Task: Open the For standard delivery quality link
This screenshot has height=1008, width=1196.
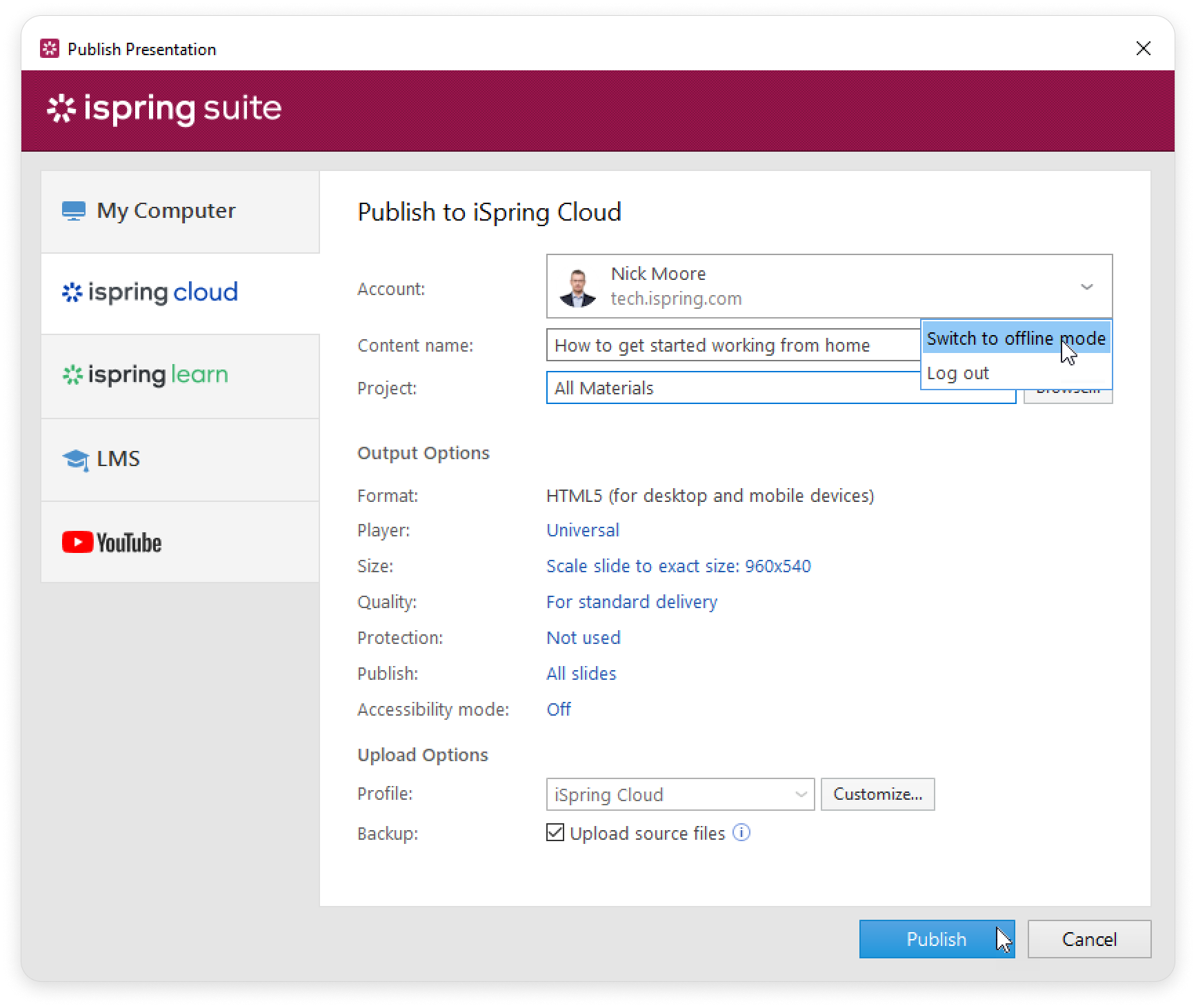Action: [x=632, y=602]
